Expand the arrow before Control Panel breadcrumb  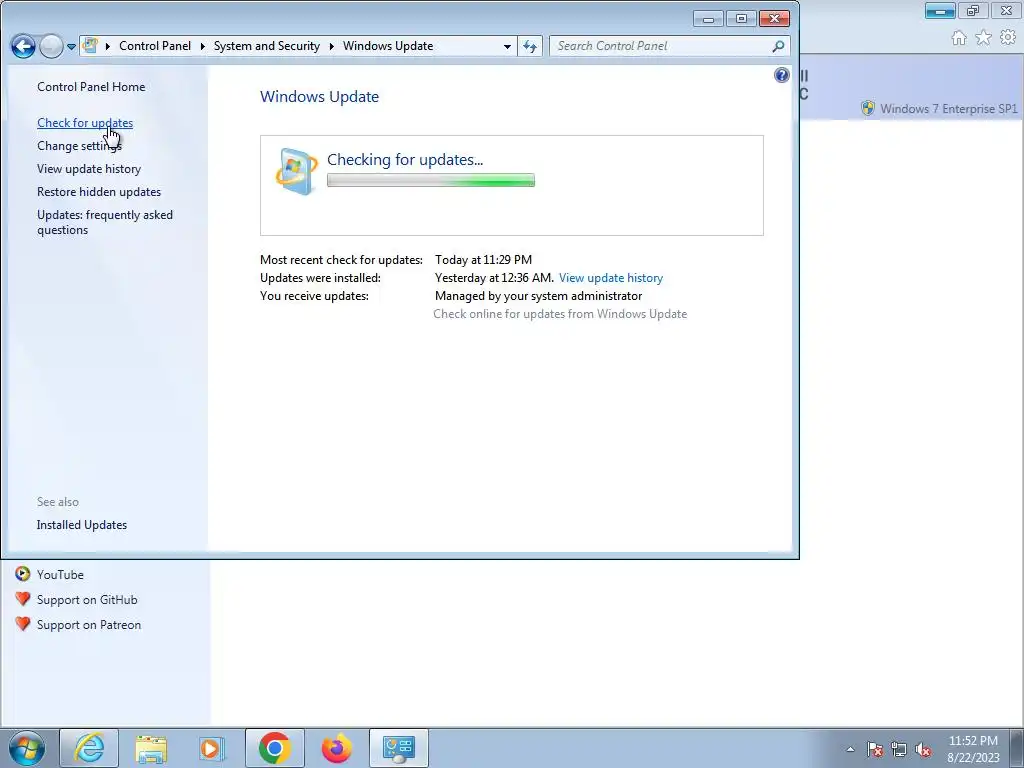tap(108, 46)
